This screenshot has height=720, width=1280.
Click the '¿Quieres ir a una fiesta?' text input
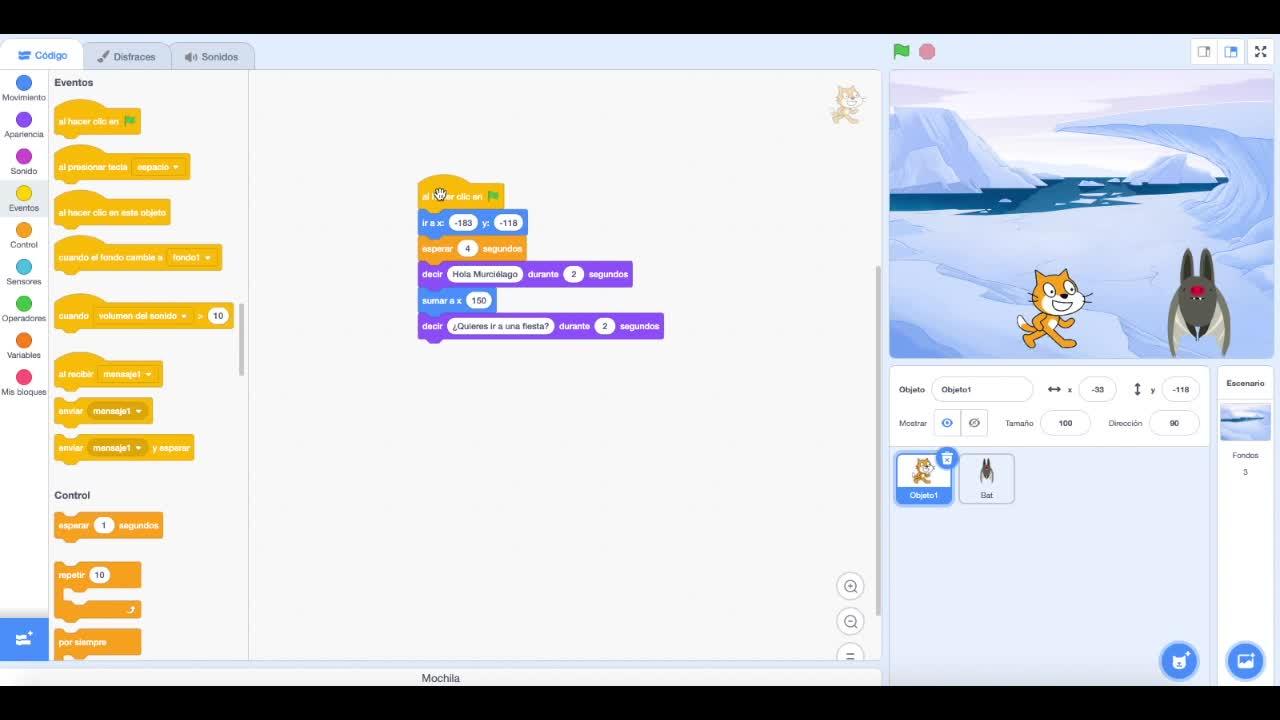(x=501, y=326)
